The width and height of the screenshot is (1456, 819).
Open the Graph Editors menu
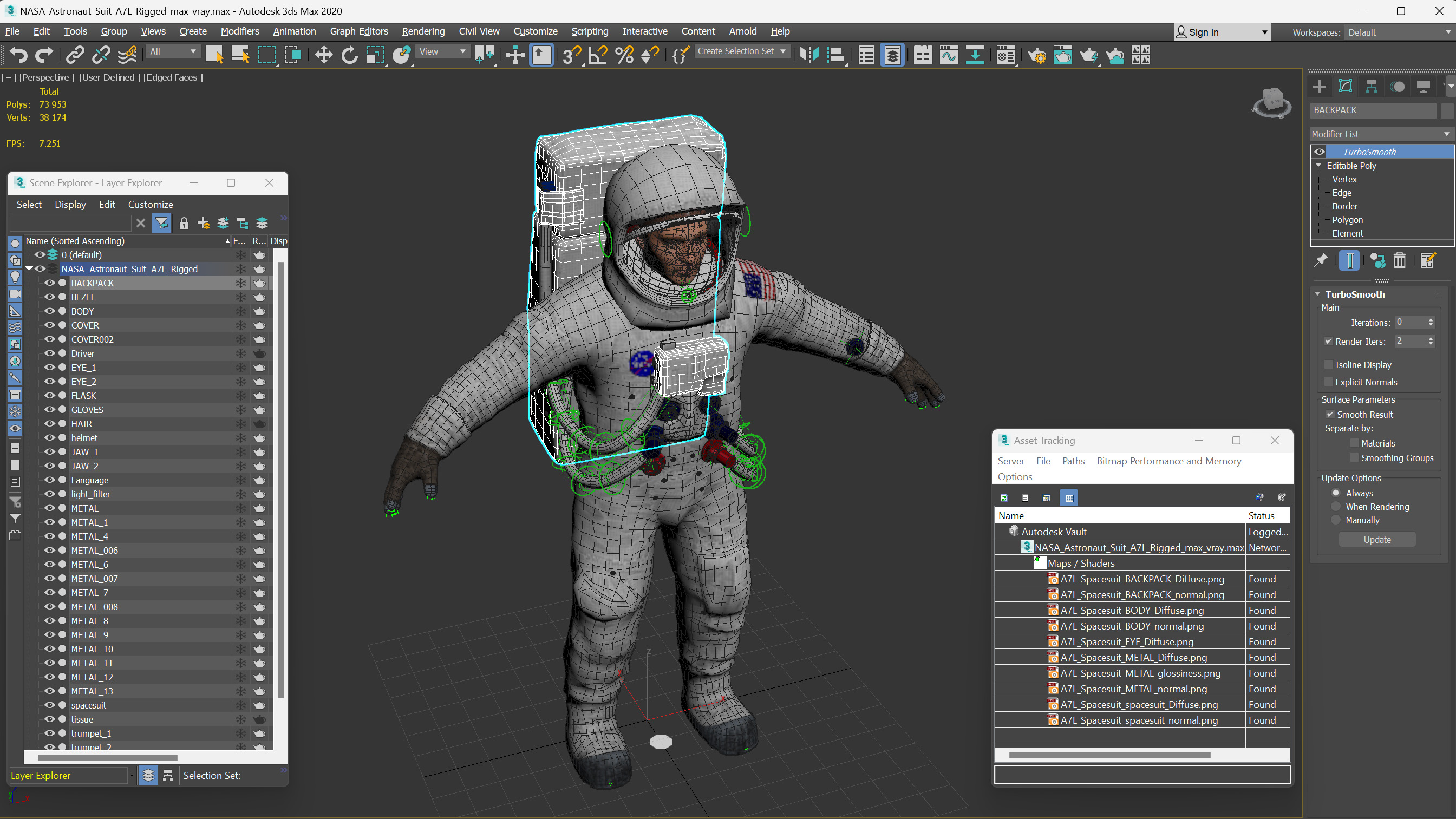tap(359, 31)
